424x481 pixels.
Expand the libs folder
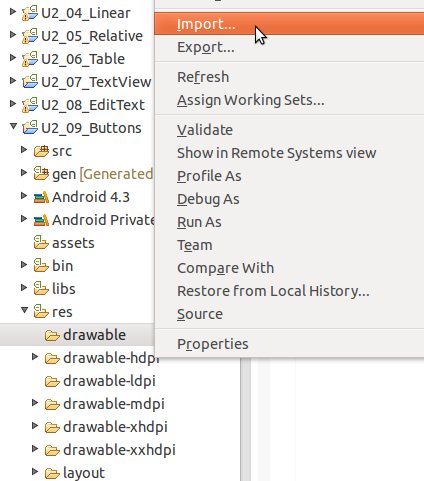tap(24, 287)
